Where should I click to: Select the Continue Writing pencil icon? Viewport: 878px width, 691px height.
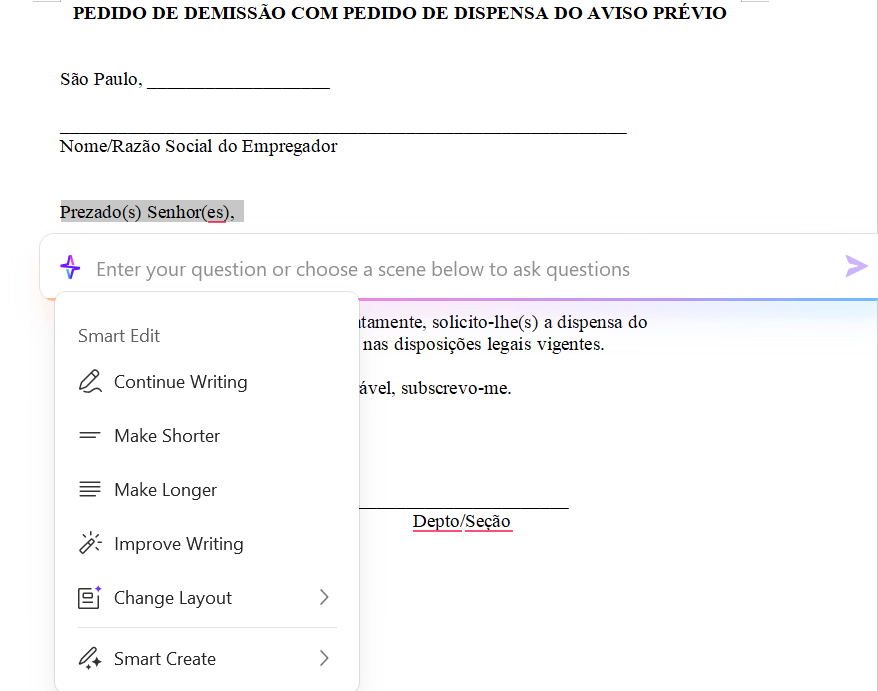90,381
